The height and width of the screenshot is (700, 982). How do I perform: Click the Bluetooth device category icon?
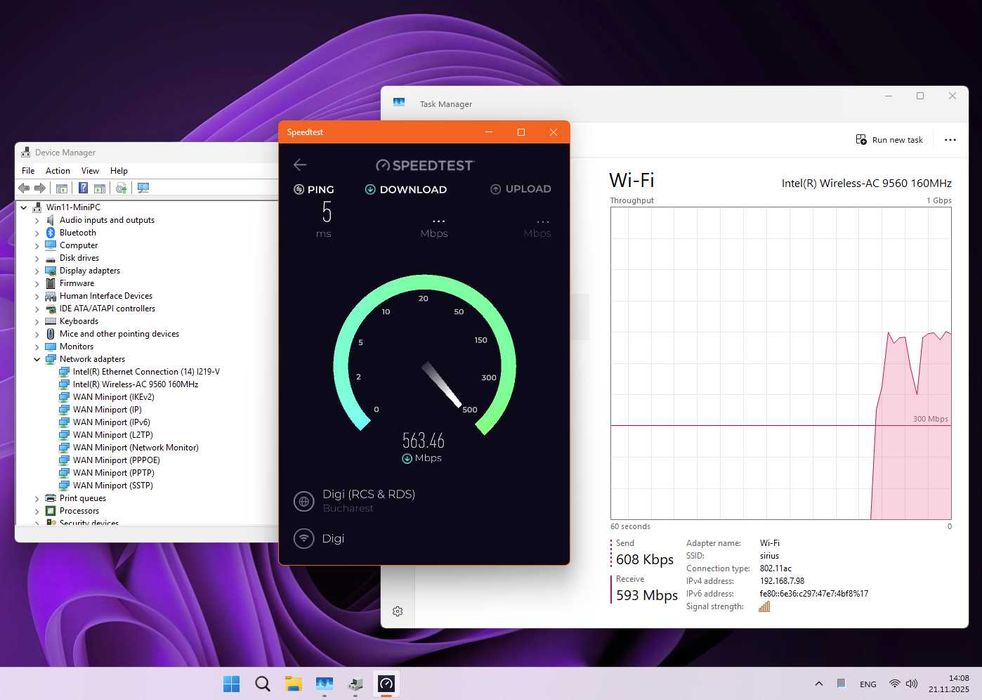point(51,232)
